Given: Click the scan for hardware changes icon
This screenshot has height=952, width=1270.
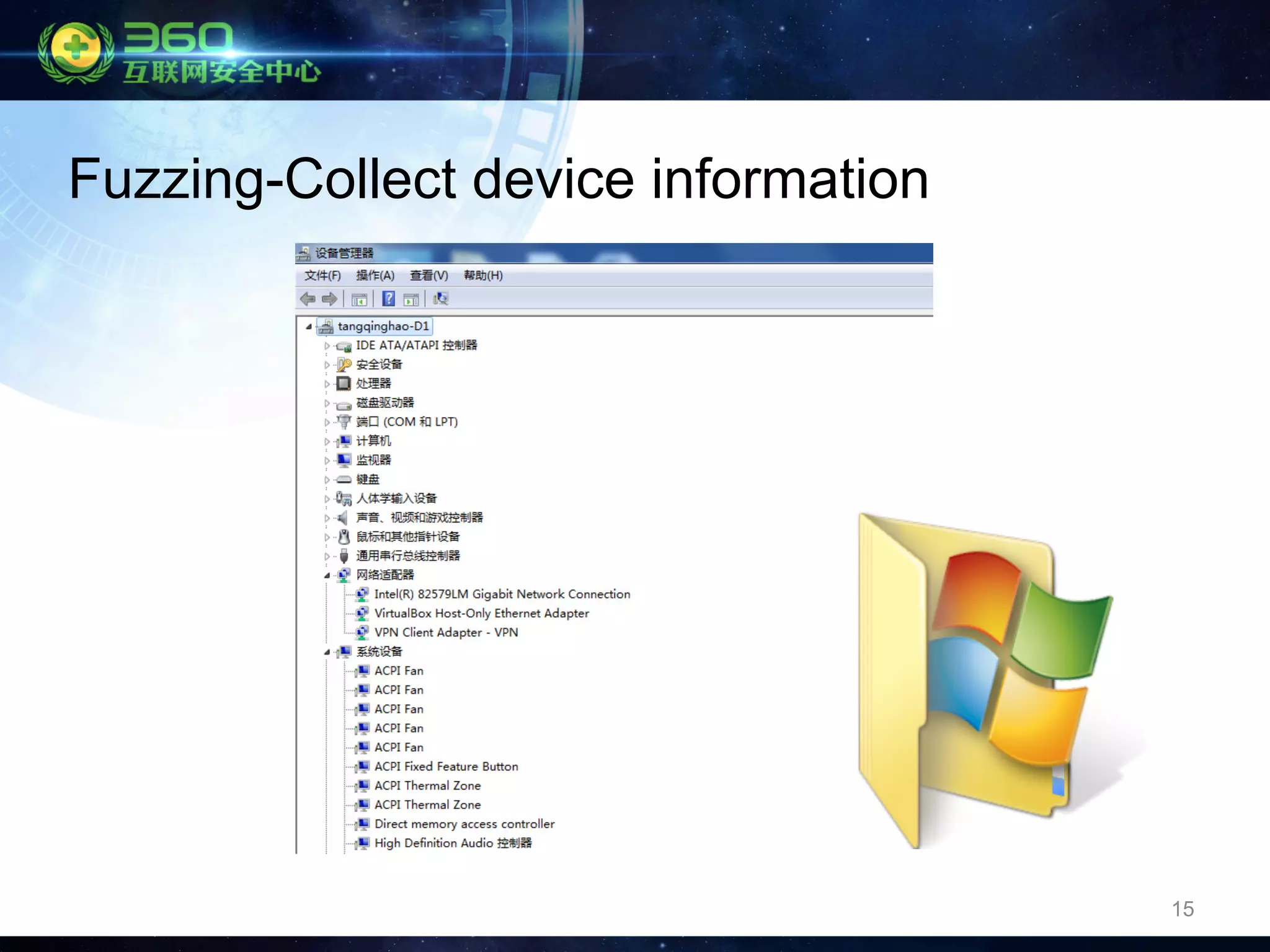Looking at the screenshot, I should [441, 299].
